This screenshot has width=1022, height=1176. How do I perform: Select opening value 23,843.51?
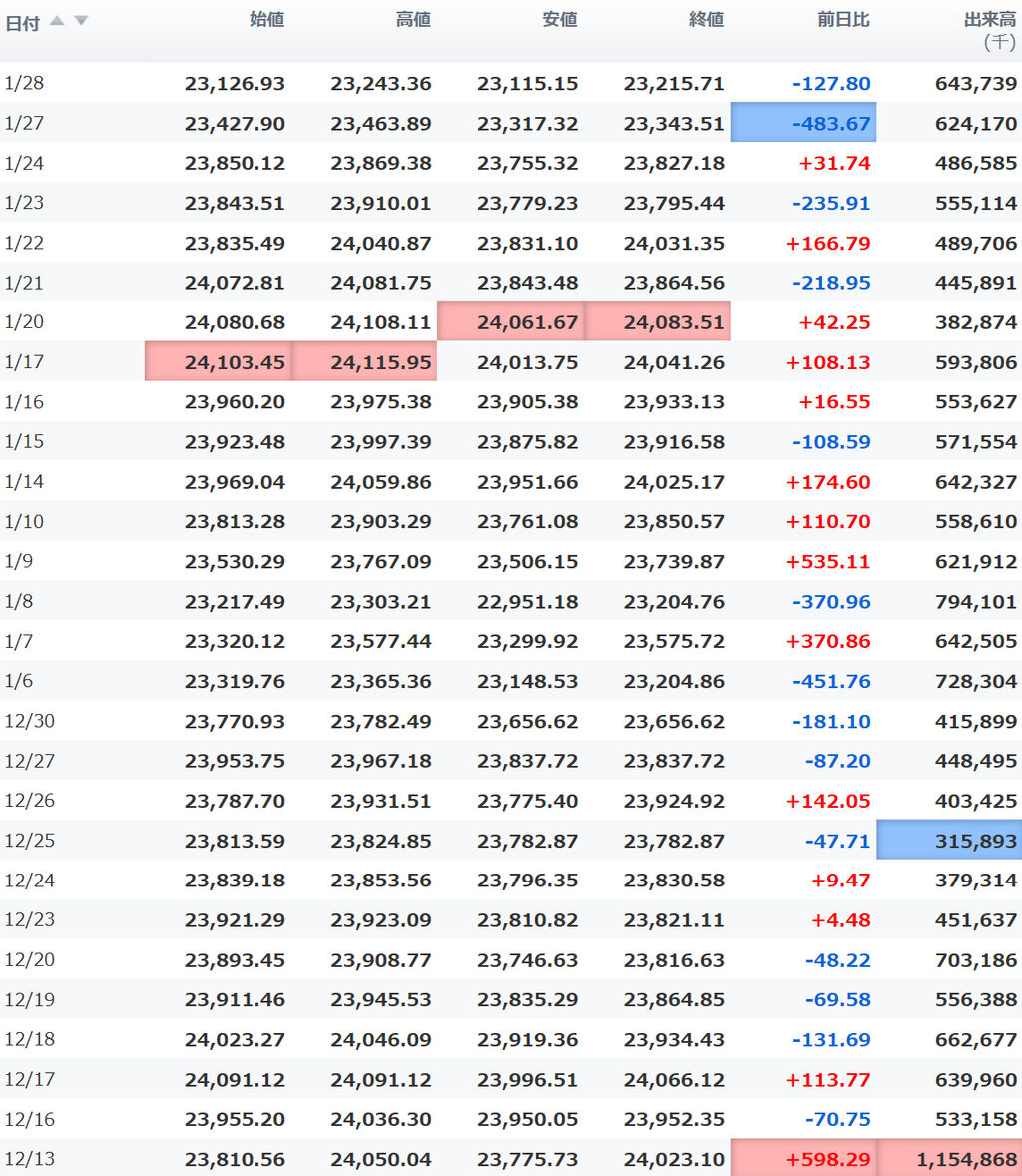coord(235,203)
